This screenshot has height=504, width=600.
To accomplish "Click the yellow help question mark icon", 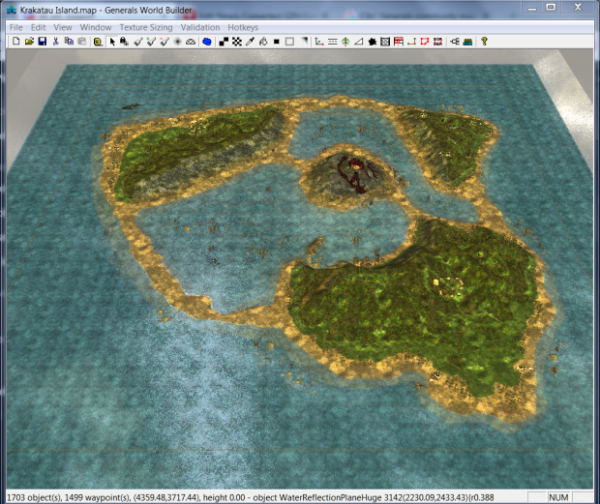I will pos(484,41).
